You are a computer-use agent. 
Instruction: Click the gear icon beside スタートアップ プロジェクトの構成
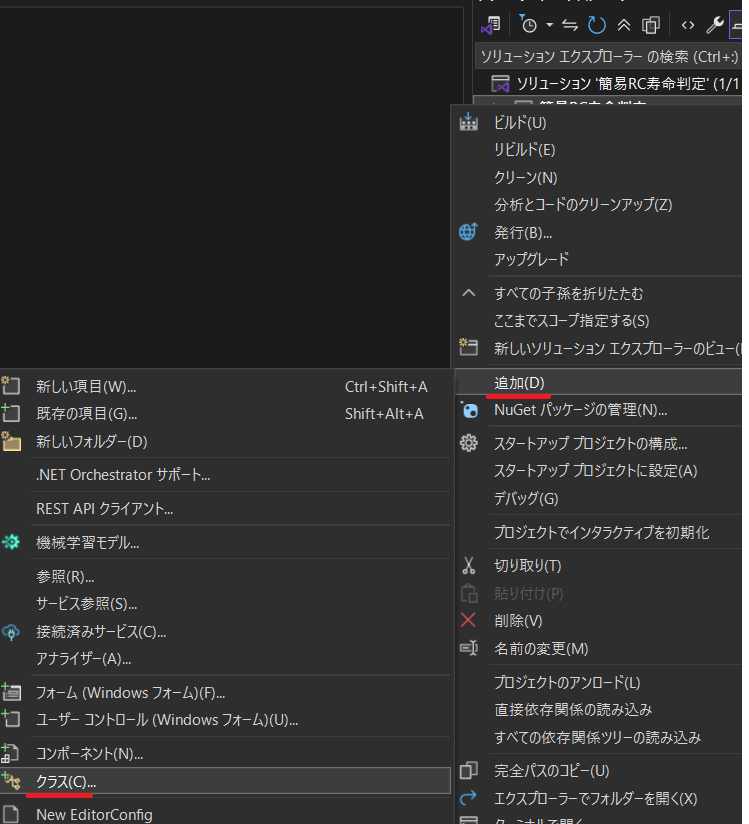[x=468, y=443]
